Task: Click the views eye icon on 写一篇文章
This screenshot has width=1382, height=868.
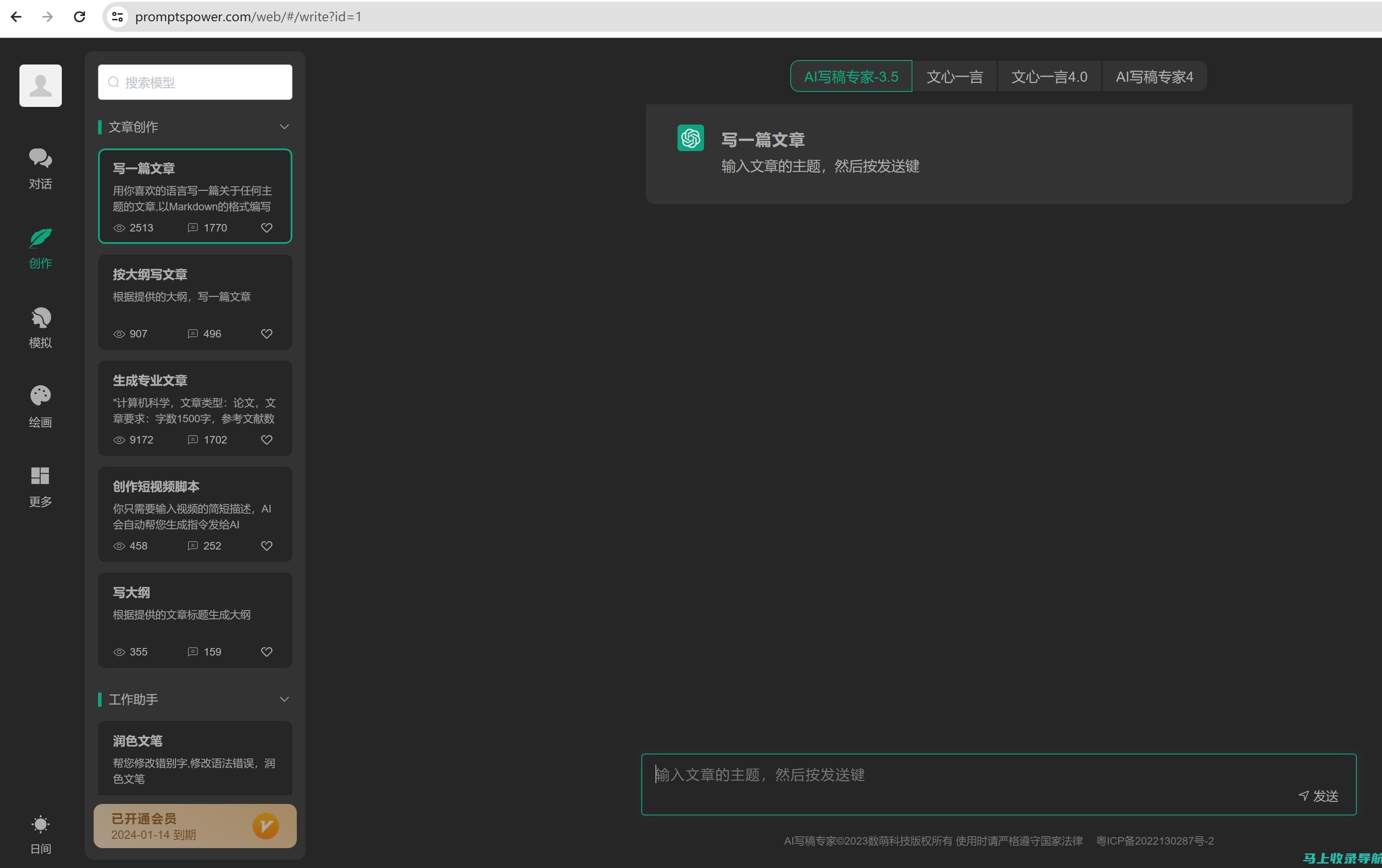Action: point(119,228)
